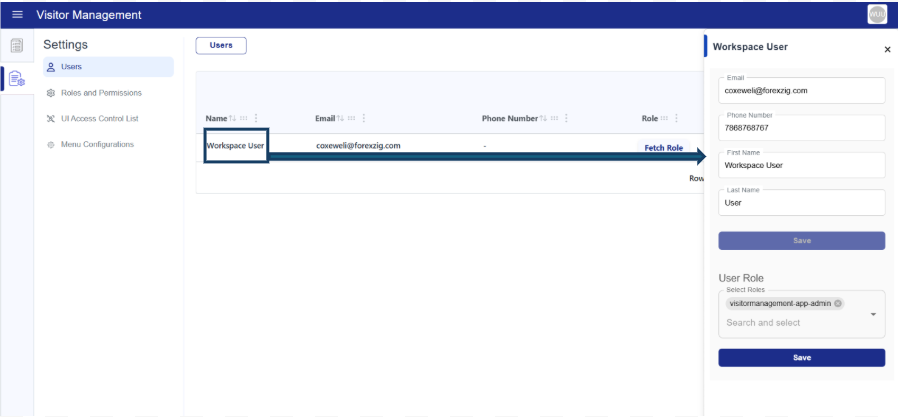Remove the visitormanagement-app-admin role chip
The height and width of the screenshot is (417, 898).
(x=838, y=304)
